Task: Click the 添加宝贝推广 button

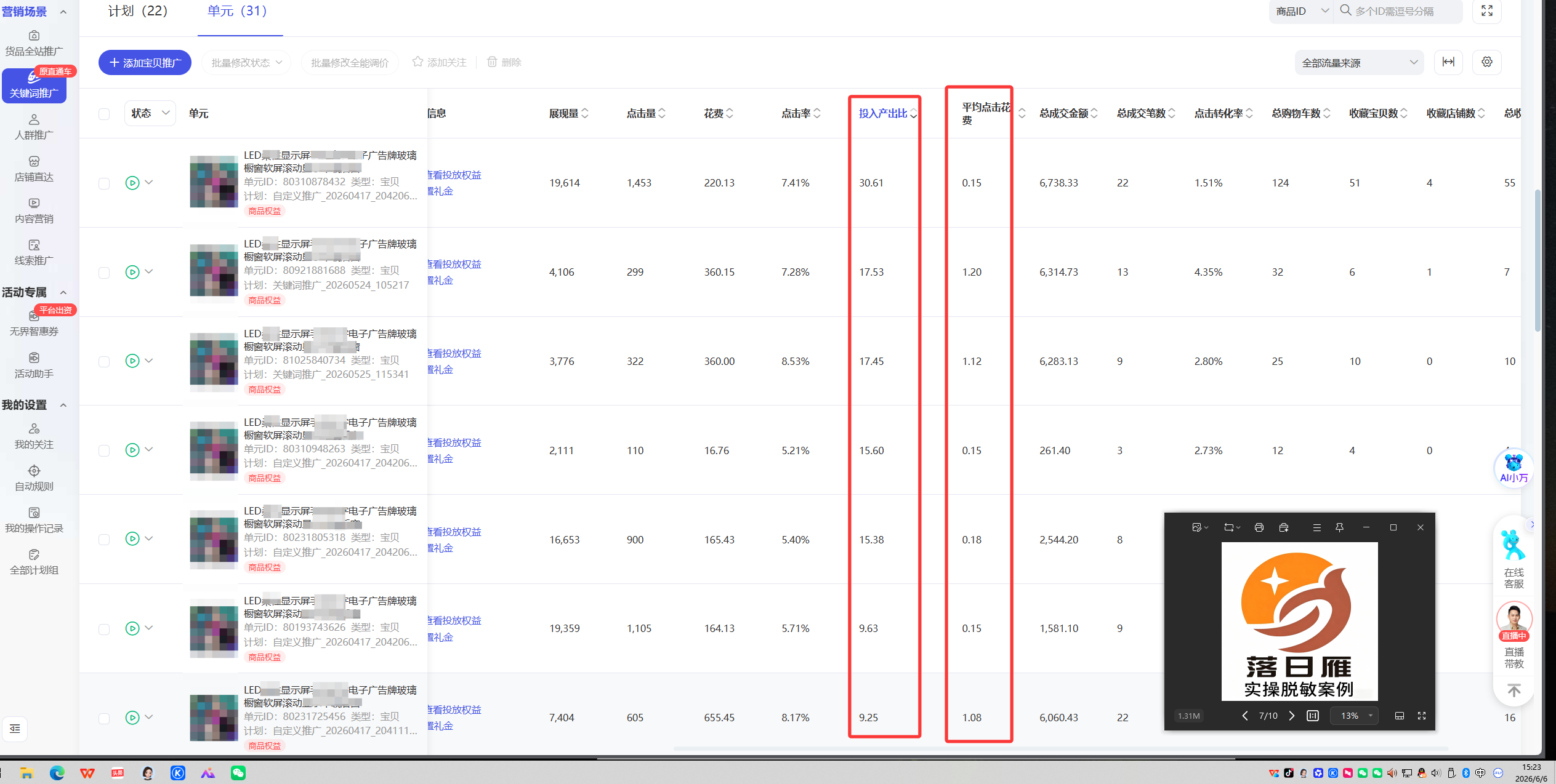Action: (145, 63)
